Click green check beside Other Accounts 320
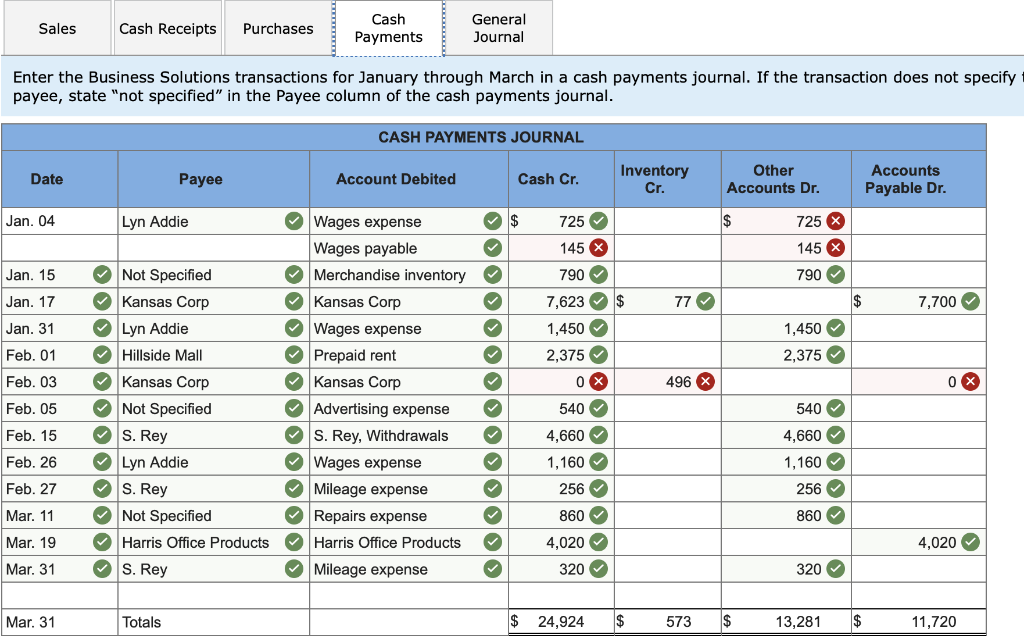Screen dimensions: 1024x642 pyautogui.click(x=835, y=570)
